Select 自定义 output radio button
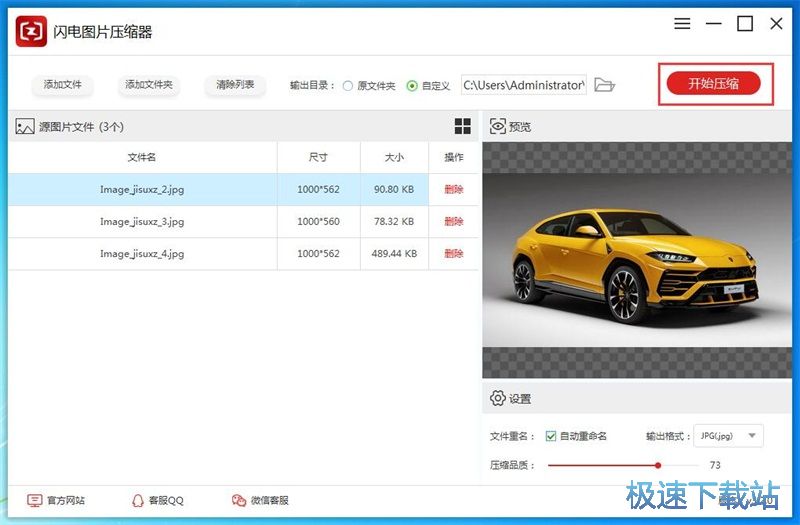 412,86
